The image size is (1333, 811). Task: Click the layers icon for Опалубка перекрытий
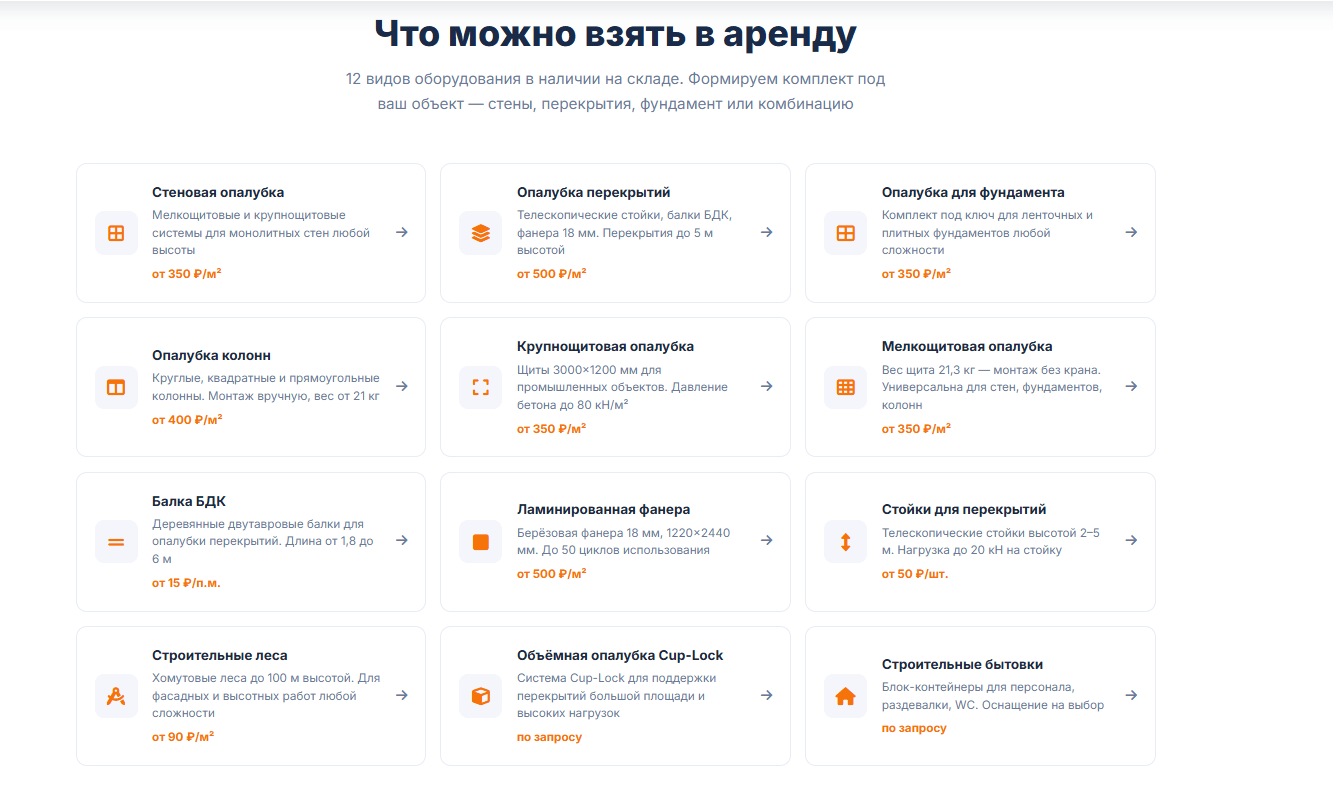click(481, 233)
